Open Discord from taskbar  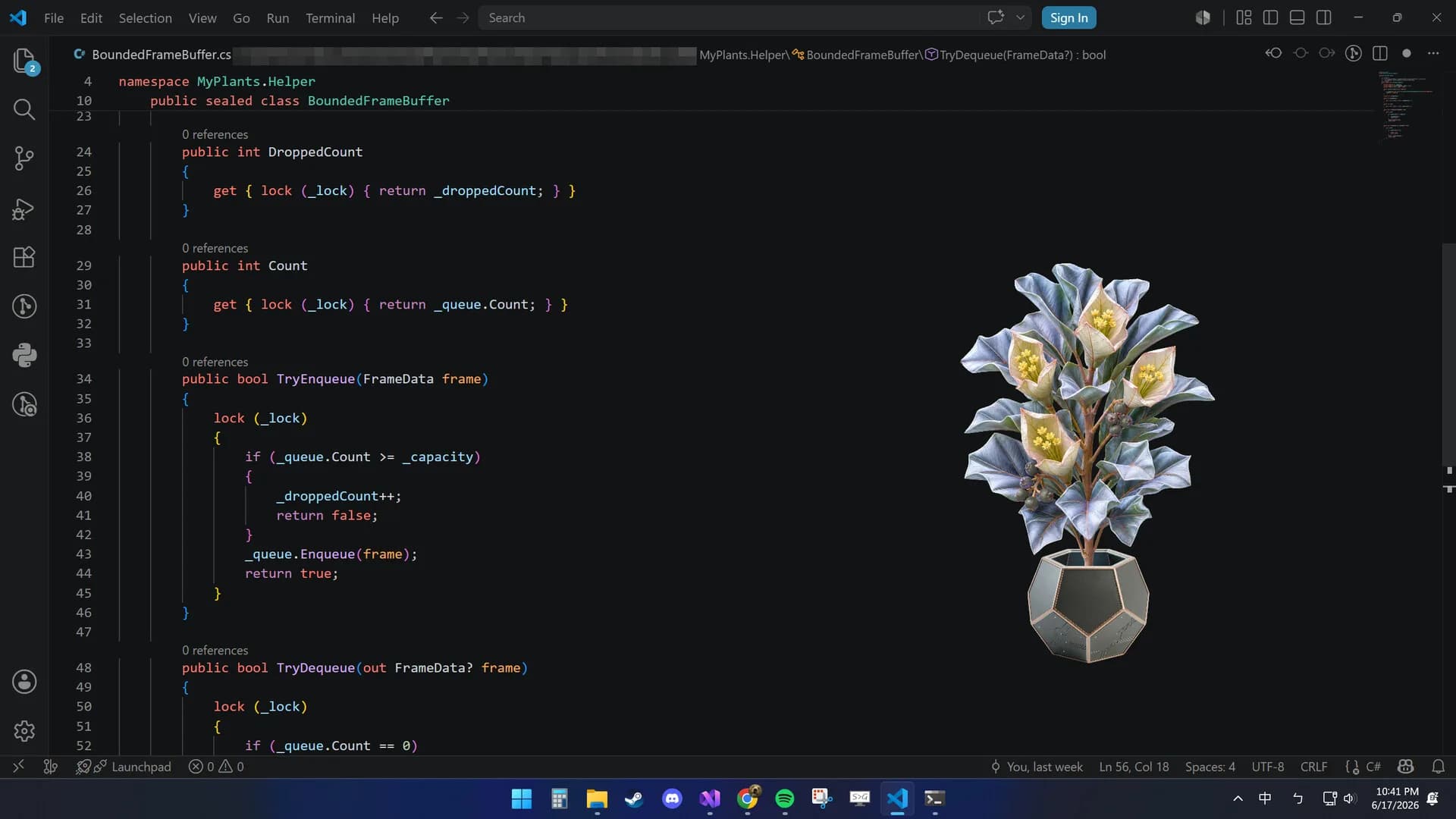[672, 799]
